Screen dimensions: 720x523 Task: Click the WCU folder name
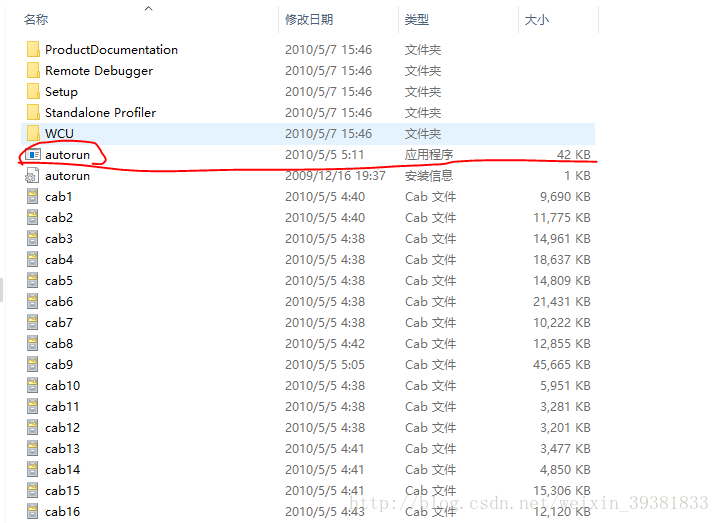click(x=59, y=134)
